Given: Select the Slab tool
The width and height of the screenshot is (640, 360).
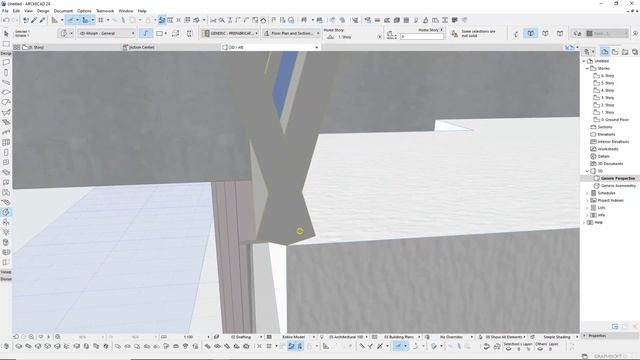Looking at the screenshot, I should [6, 92].
